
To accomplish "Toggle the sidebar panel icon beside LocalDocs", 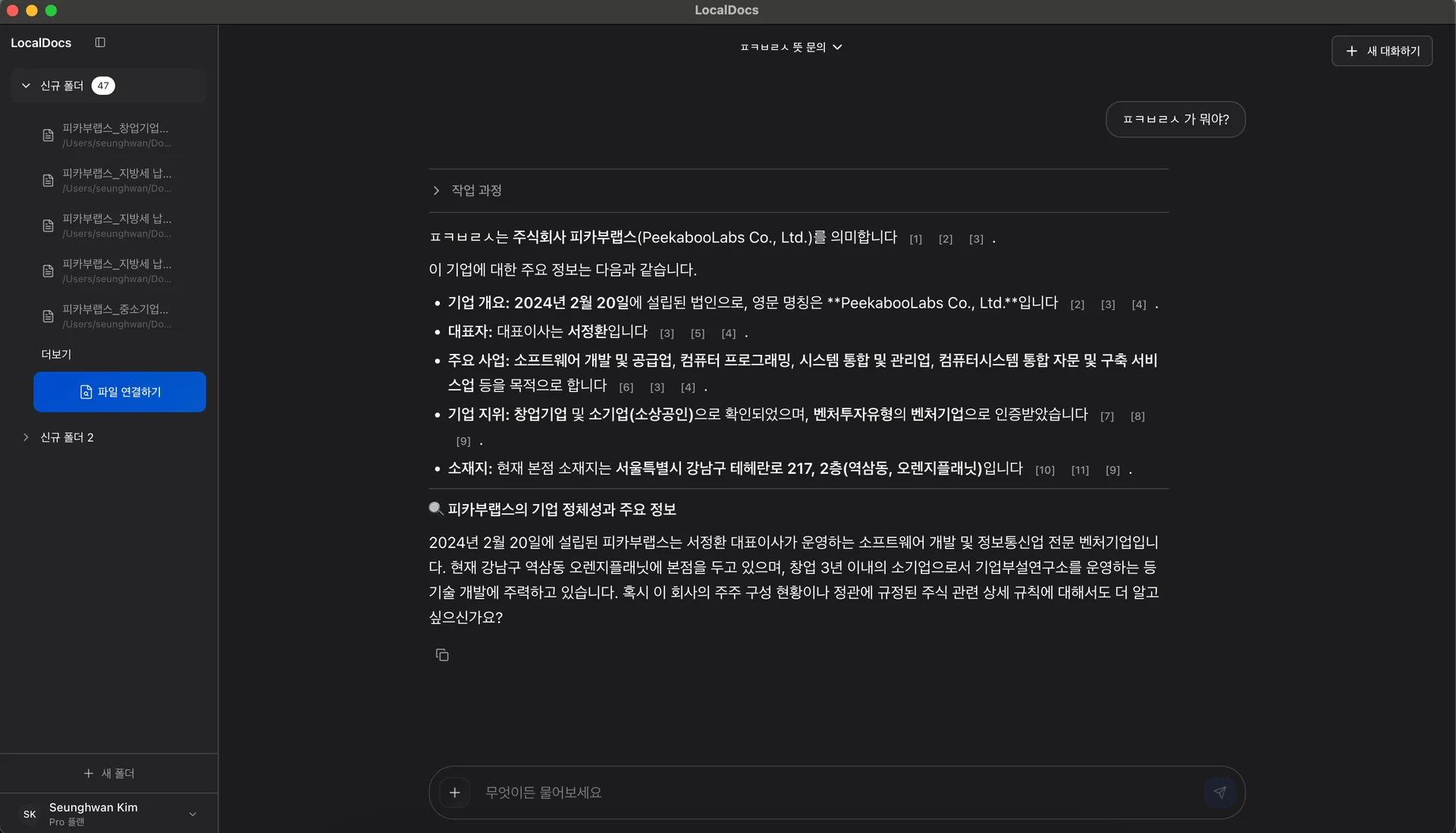I will coord(100,42).
